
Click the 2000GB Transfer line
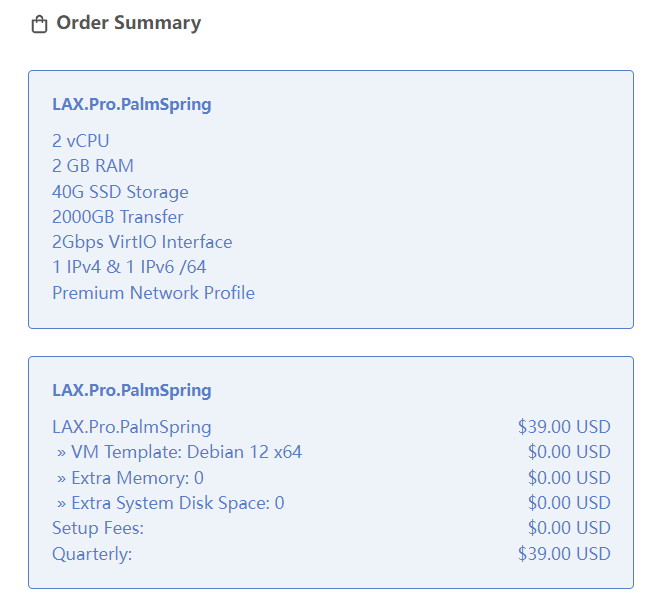click(118, 217)
